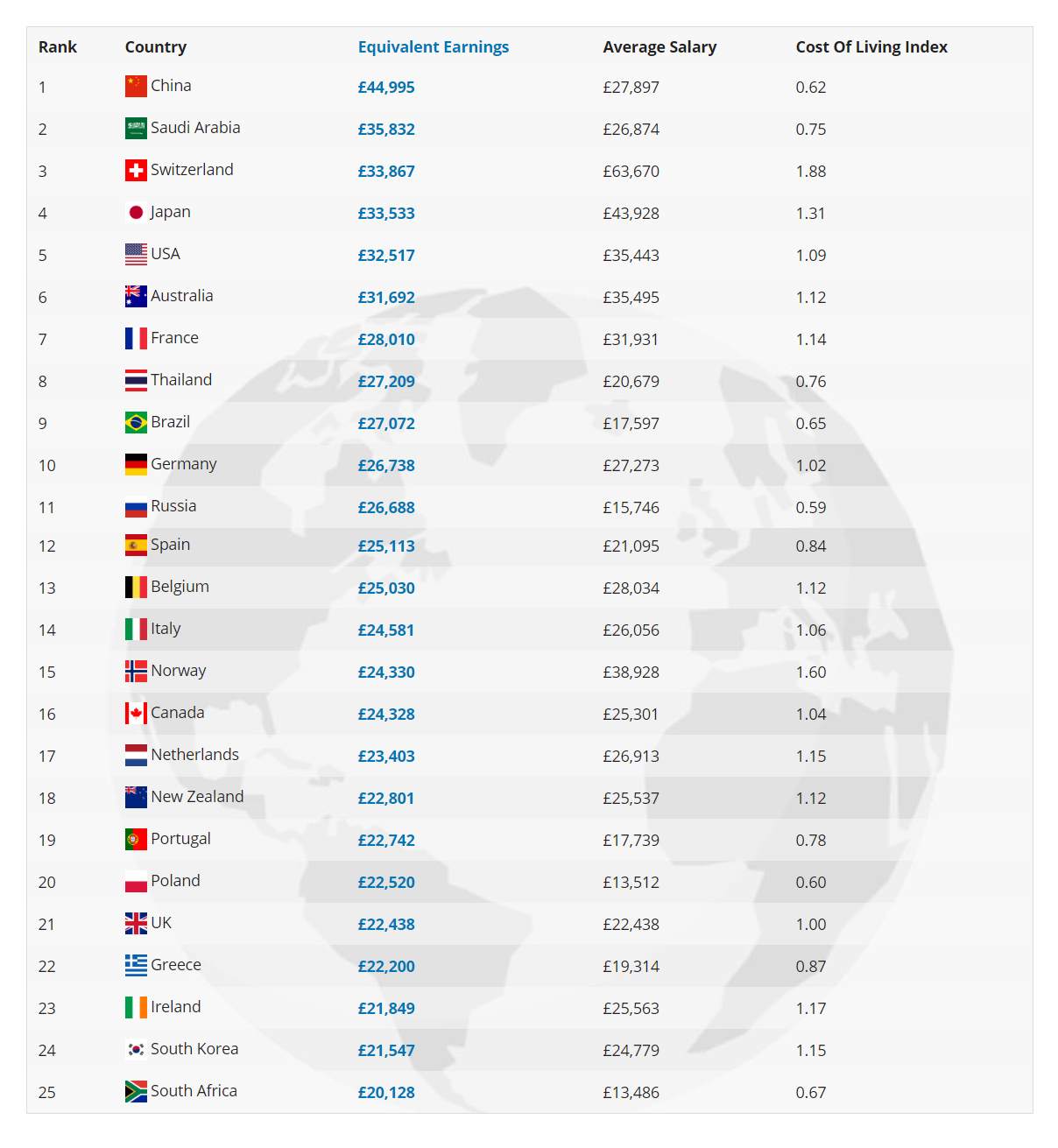Open Japan's £33,533 earnings link
Screen dimensions: 1058x1148
386,213
